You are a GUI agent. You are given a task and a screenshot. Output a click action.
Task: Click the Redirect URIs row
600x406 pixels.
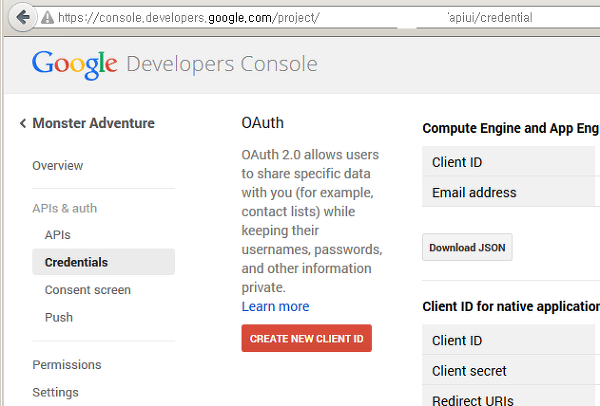coord(511,396)
